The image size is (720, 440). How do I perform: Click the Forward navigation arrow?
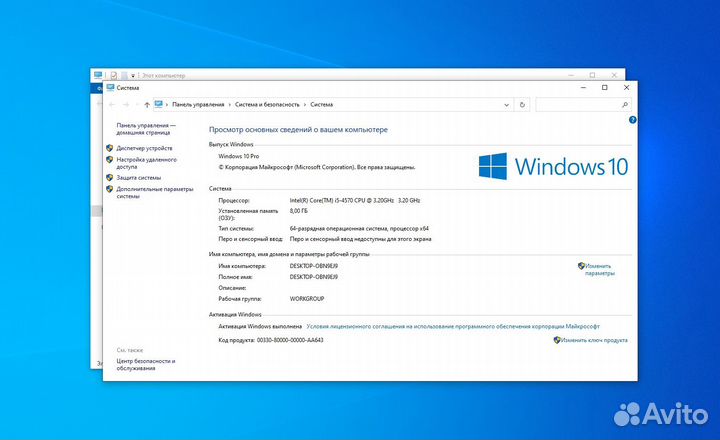[126, 105]
